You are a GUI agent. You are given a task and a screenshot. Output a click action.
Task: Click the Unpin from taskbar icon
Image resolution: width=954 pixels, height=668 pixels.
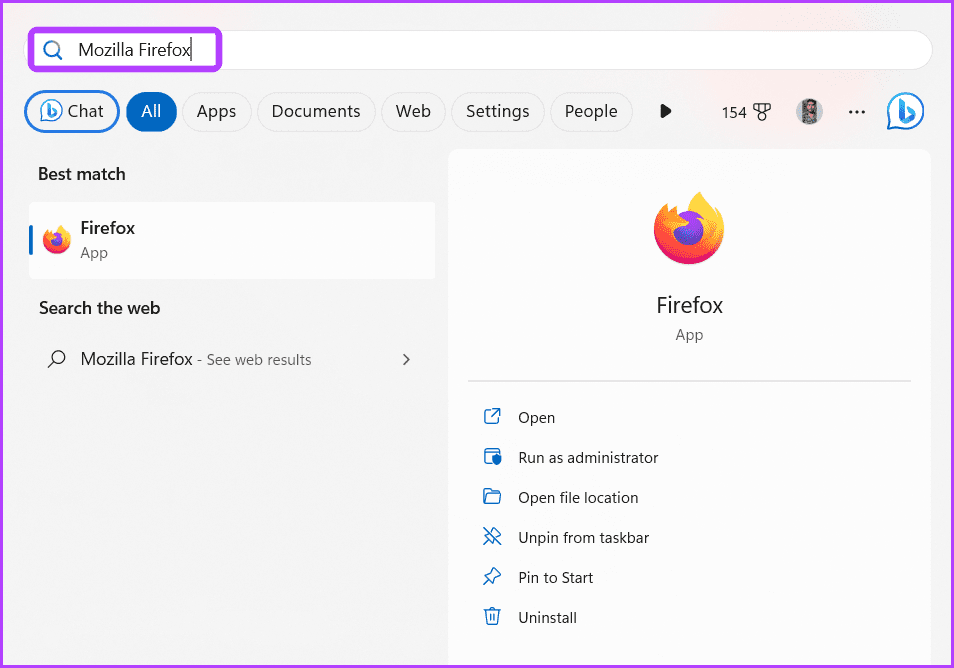(492, 536)
